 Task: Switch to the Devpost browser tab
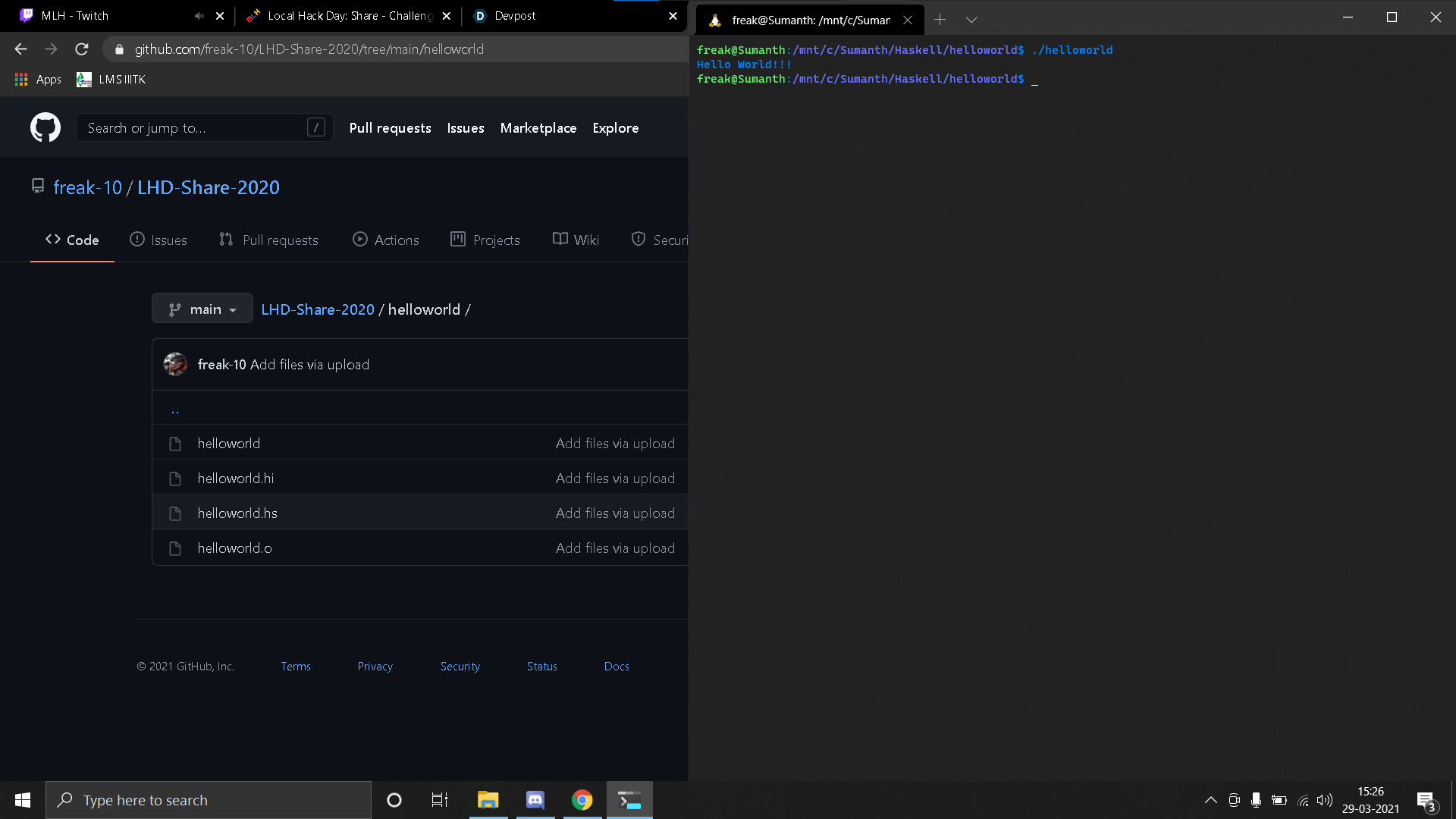[516, 16]
